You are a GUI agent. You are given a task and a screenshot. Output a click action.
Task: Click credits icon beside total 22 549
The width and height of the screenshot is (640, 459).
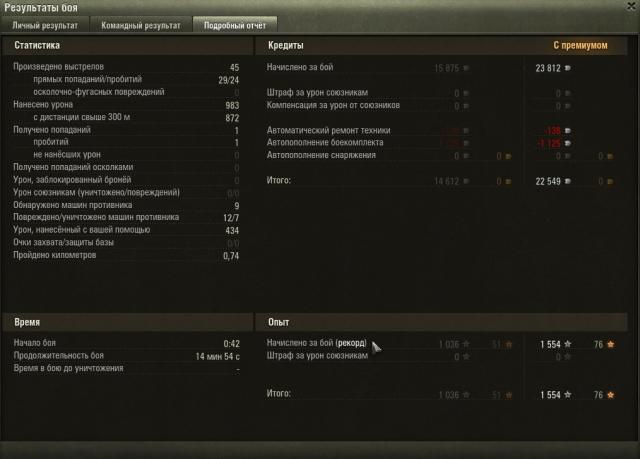pos(567,181)
